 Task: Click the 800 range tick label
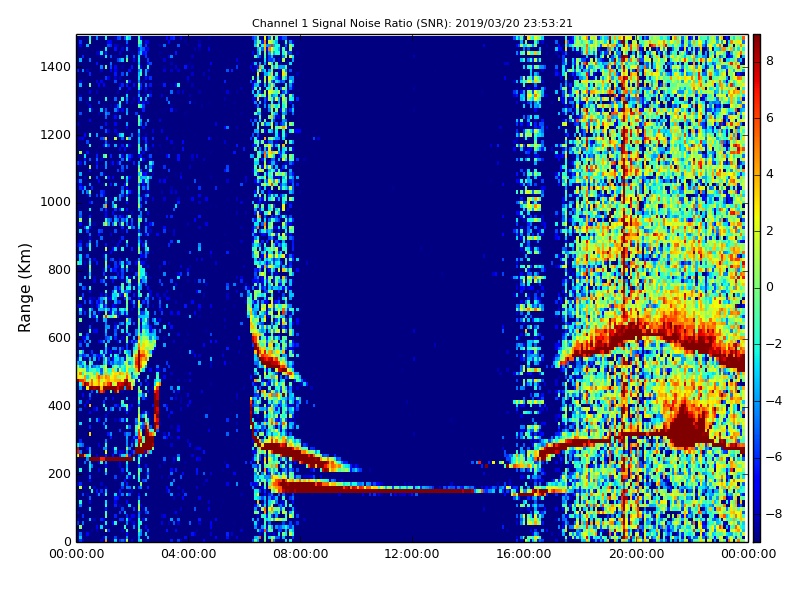click(x=59, y=270)
